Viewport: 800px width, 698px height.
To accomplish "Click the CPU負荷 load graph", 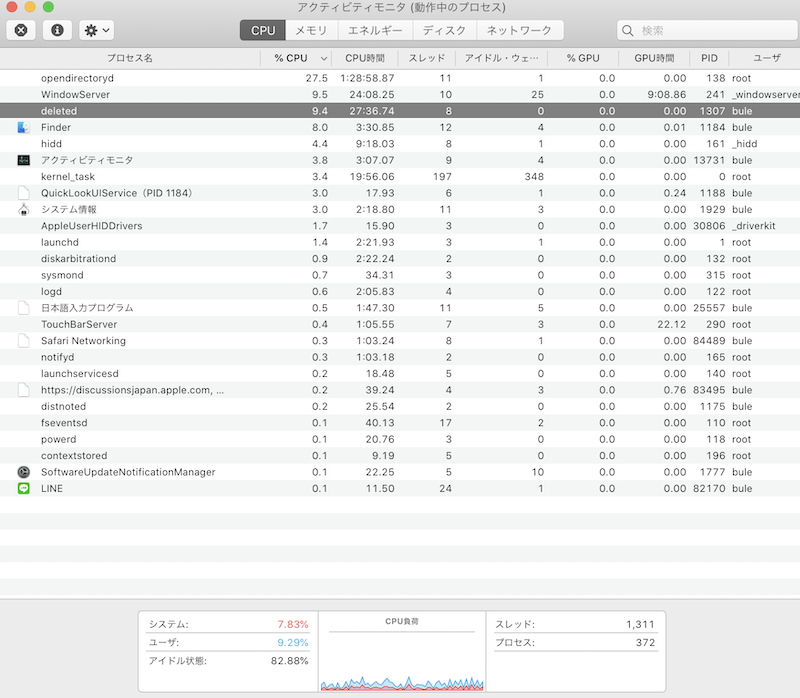I will pos(401,658).
